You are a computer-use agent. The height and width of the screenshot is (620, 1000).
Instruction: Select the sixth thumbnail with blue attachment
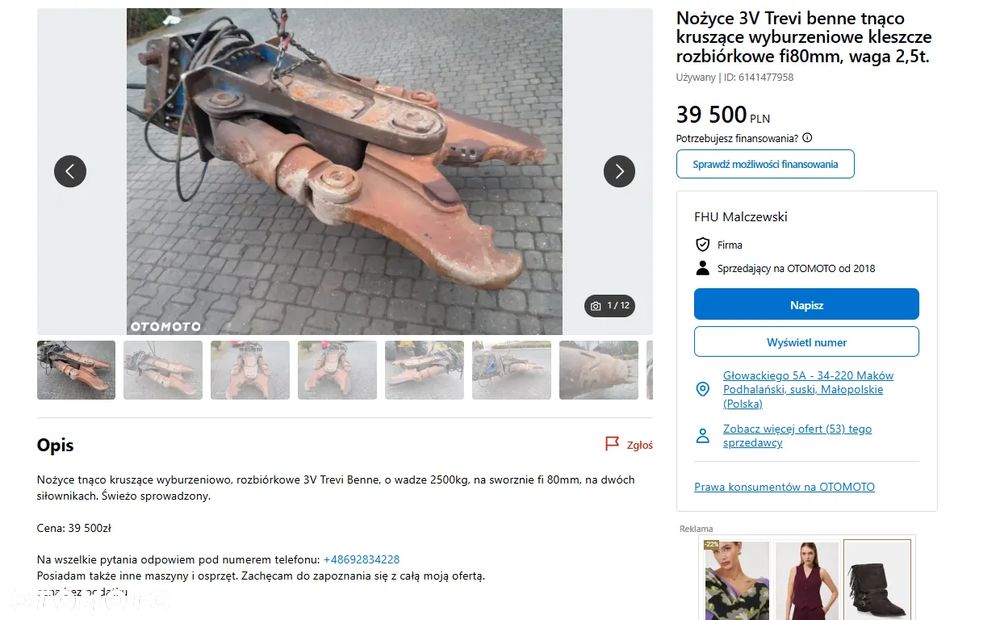coord(511,370)
